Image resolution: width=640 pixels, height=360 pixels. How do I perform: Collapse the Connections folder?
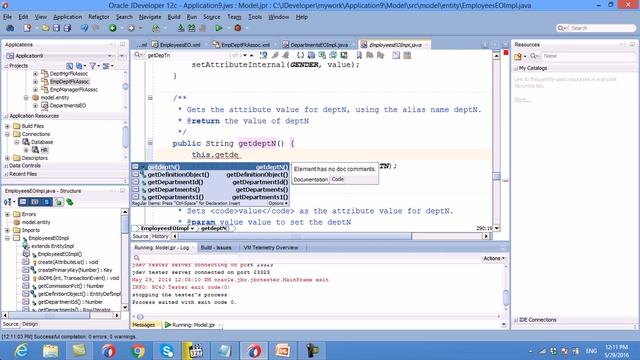pos(7,134)
